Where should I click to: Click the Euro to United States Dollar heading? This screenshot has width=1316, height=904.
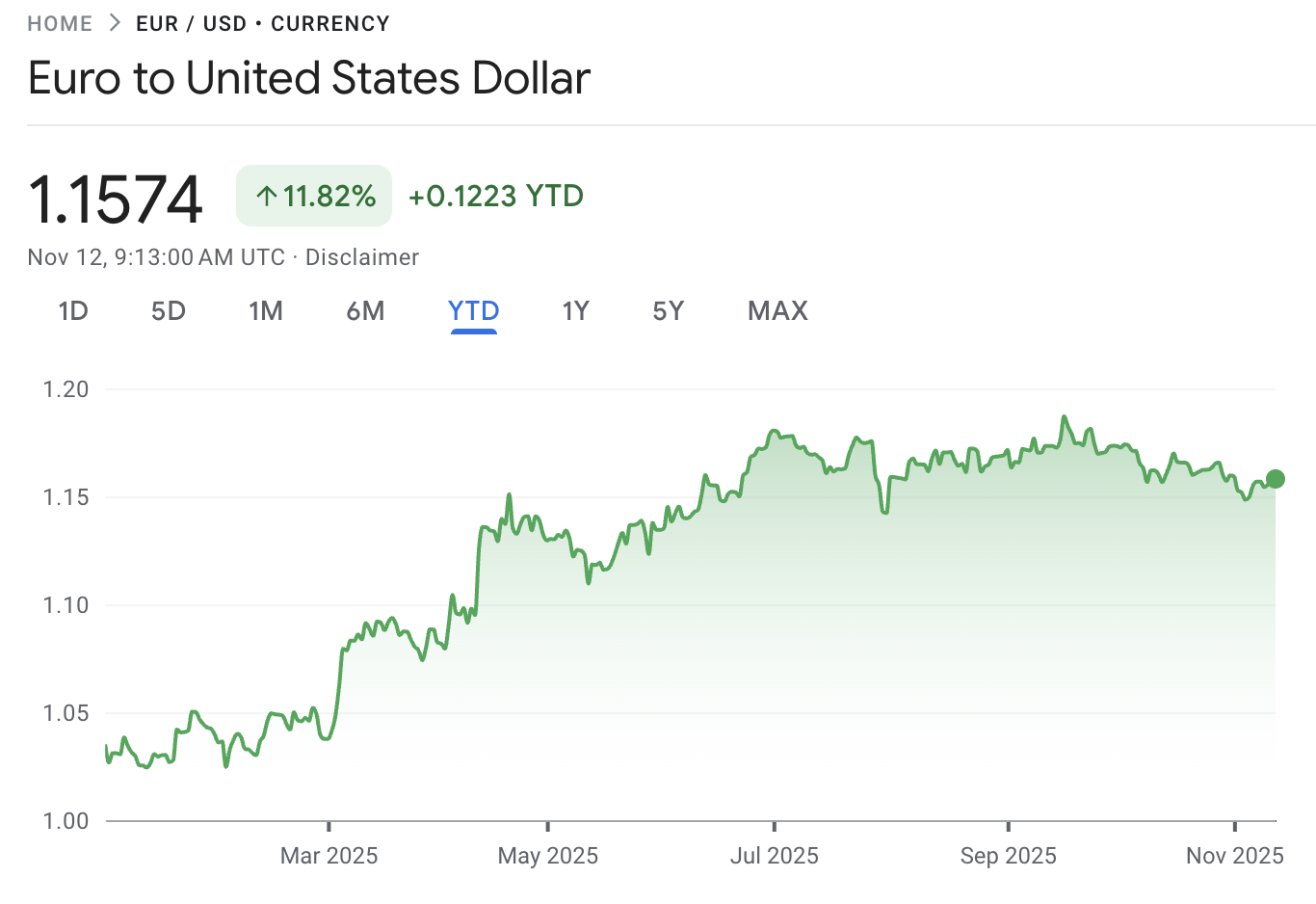click(x=309, y=78)
